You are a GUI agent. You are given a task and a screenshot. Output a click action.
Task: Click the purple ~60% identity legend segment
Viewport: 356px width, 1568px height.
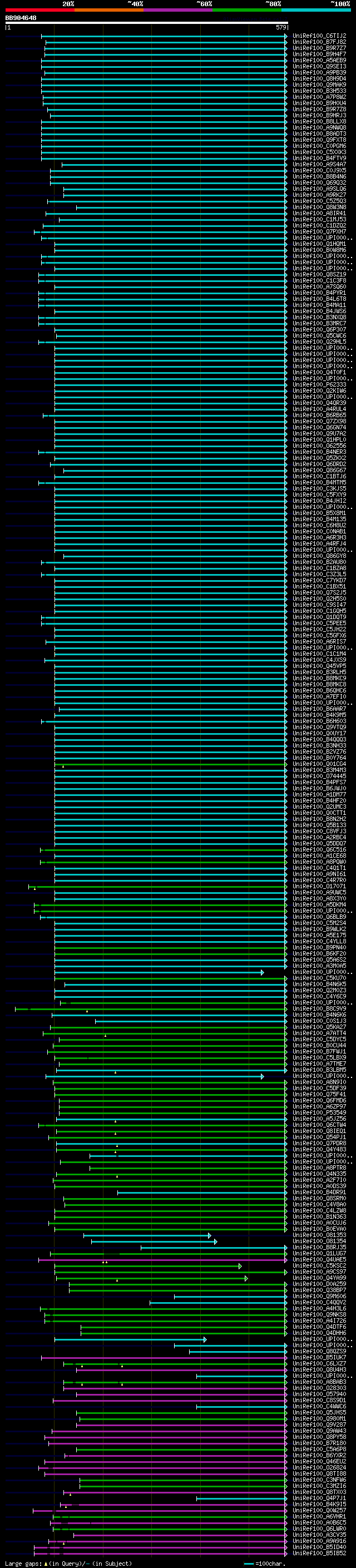coord(179,10)
